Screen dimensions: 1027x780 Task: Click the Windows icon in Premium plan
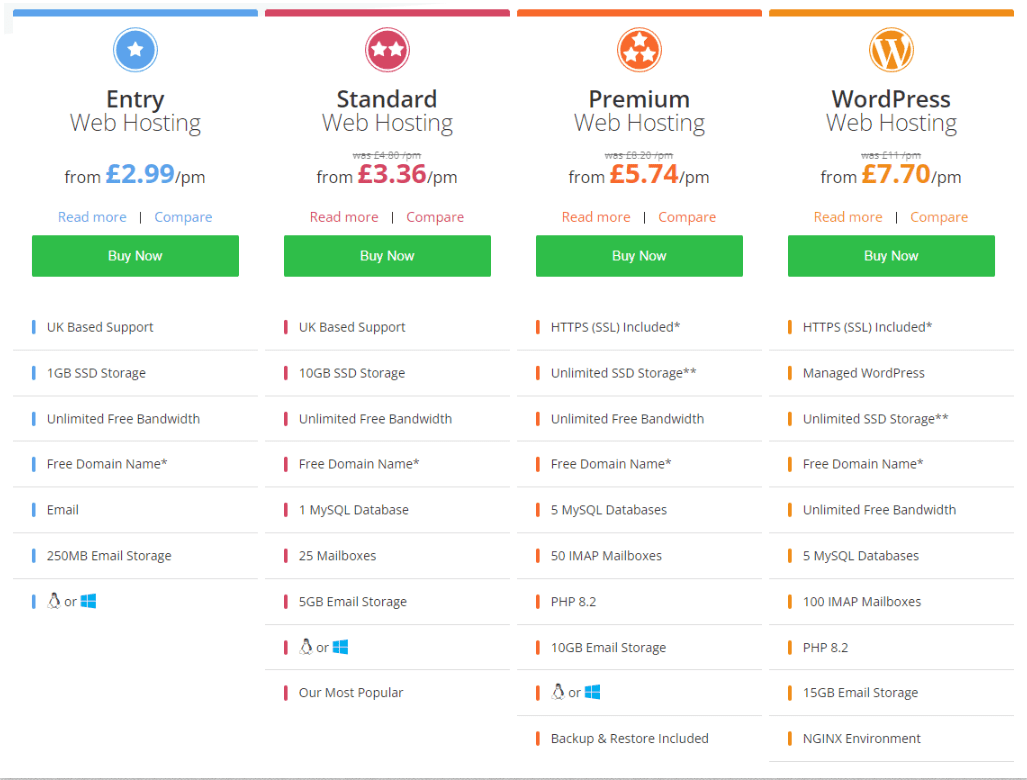[593, 692]
